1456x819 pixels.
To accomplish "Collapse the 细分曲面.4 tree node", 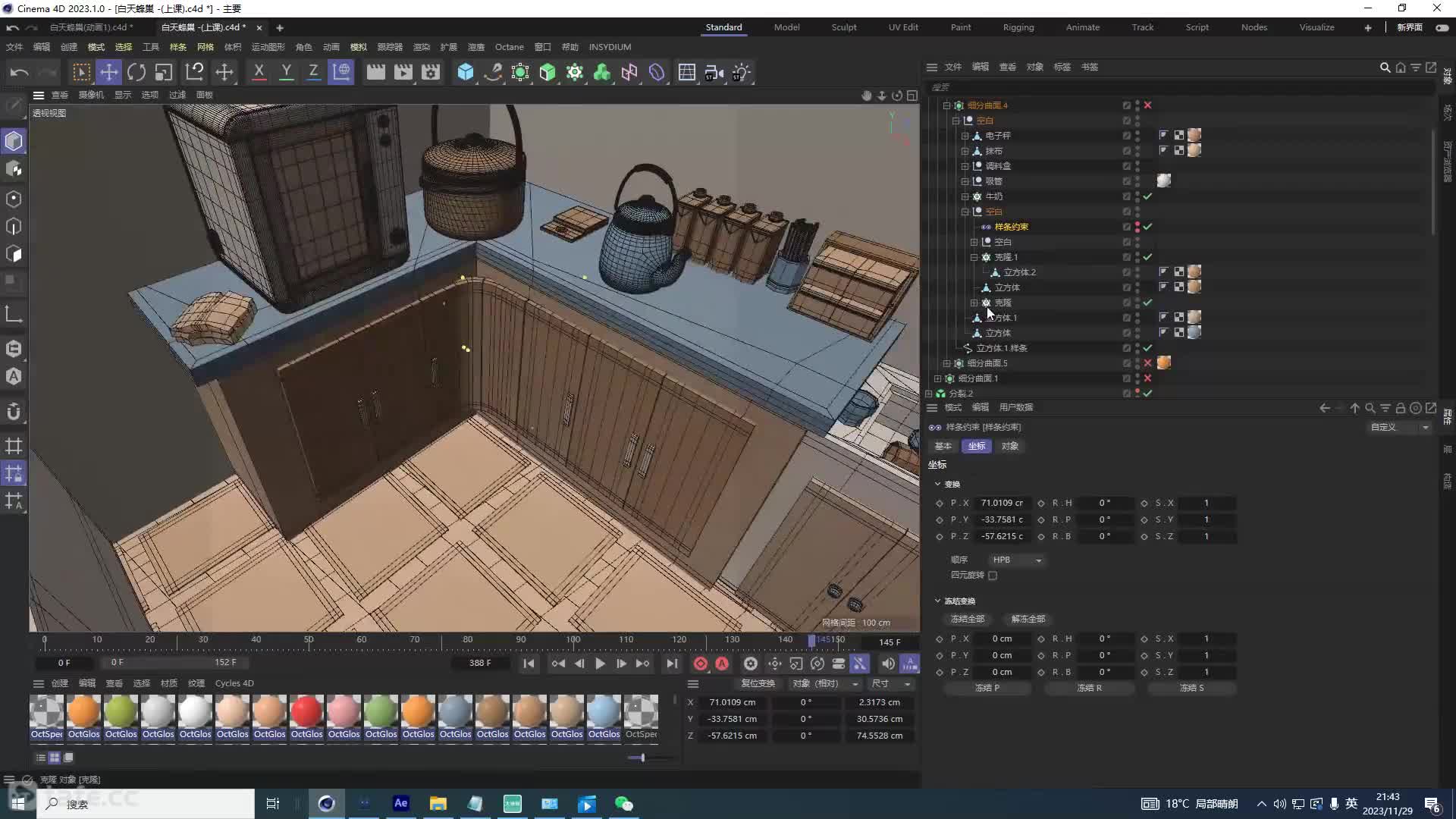I will coord(946,105).
